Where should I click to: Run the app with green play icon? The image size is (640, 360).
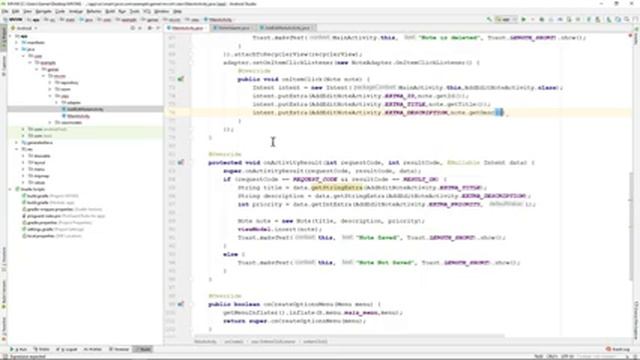524,19
